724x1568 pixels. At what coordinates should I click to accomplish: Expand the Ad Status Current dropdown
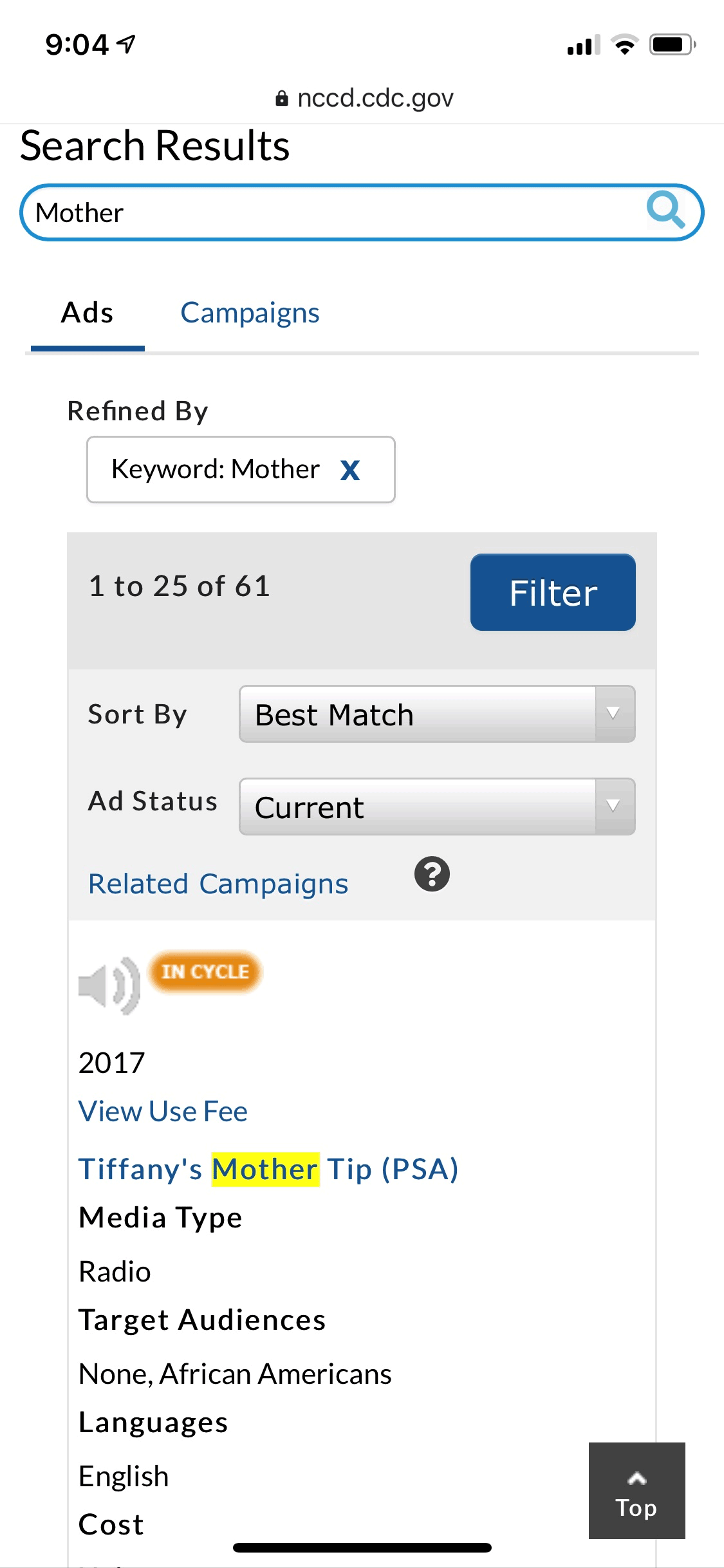click(x=436, y=807)
